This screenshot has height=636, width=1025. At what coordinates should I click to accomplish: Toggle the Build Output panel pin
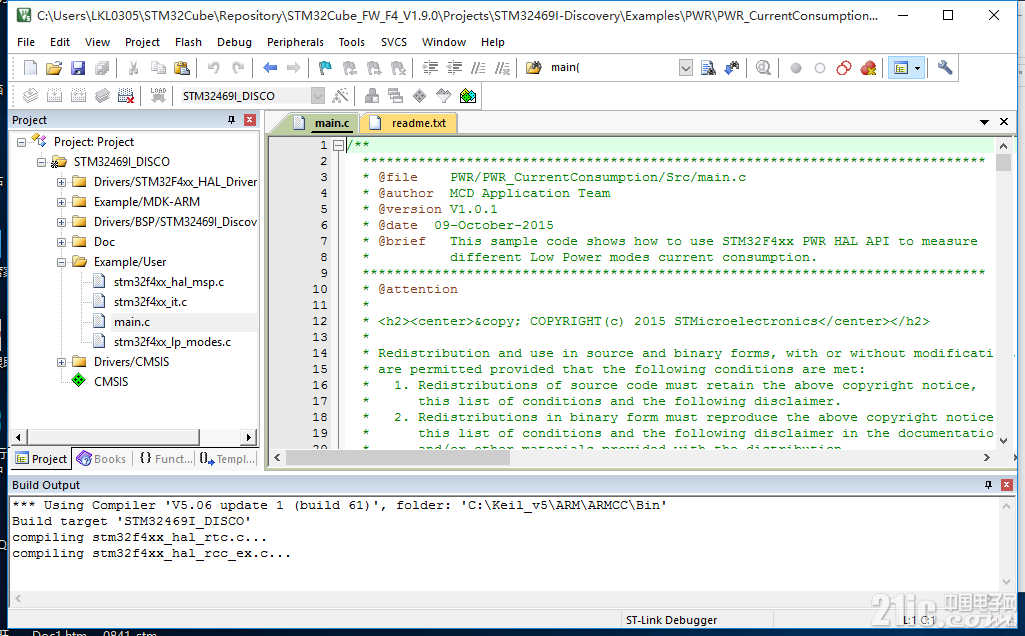tap(988, 484)
